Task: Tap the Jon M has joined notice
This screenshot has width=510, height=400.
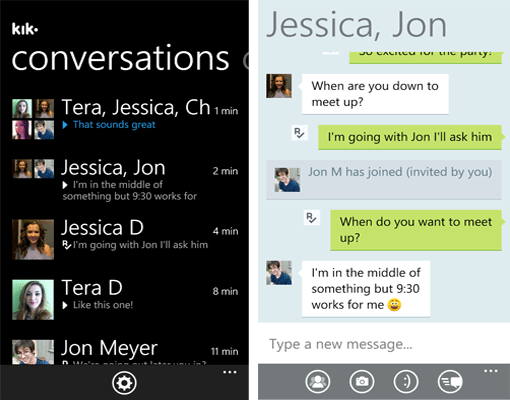Action: (x=384, y=180)
